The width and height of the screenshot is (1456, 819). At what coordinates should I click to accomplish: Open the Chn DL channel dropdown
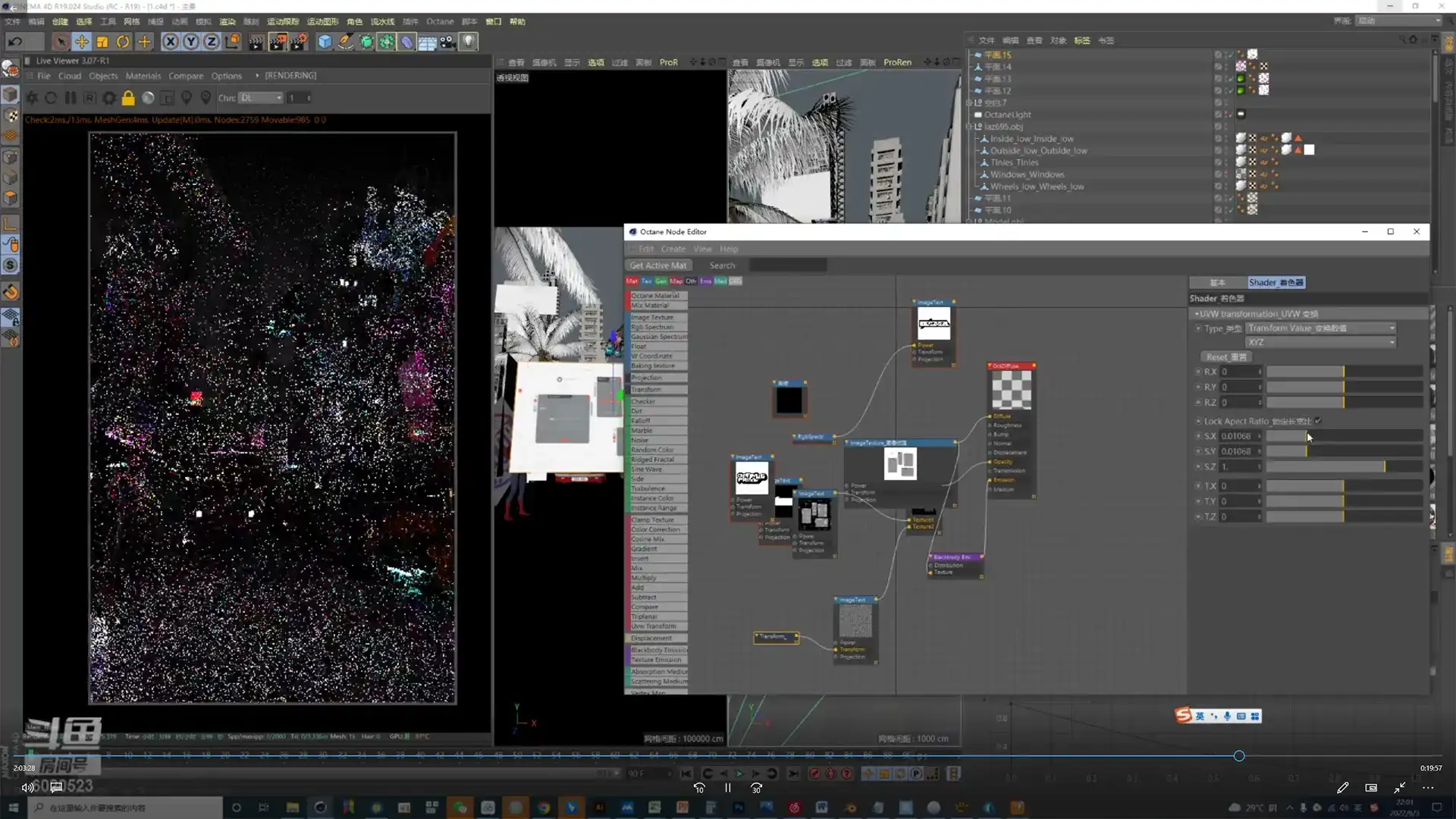point(260,98)
